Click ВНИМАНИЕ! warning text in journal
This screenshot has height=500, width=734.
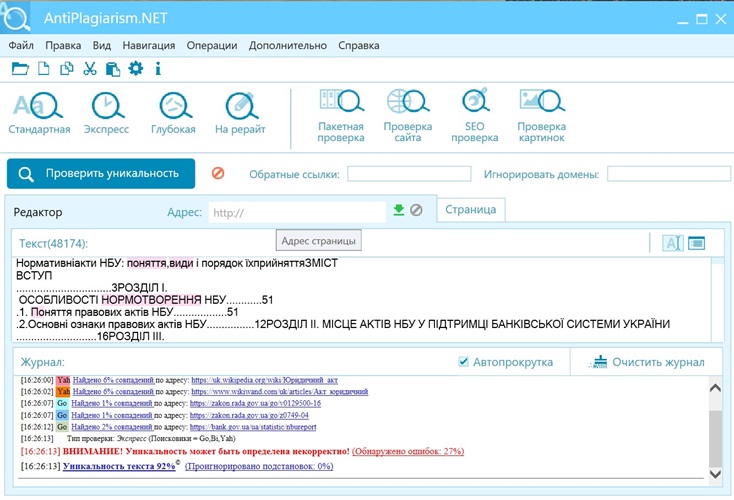tap(206, 451)
